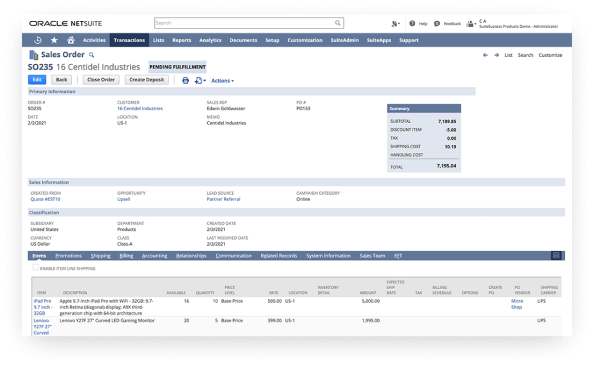
Task: Click the blue Edit button
Action: click(x=37, y=80)
